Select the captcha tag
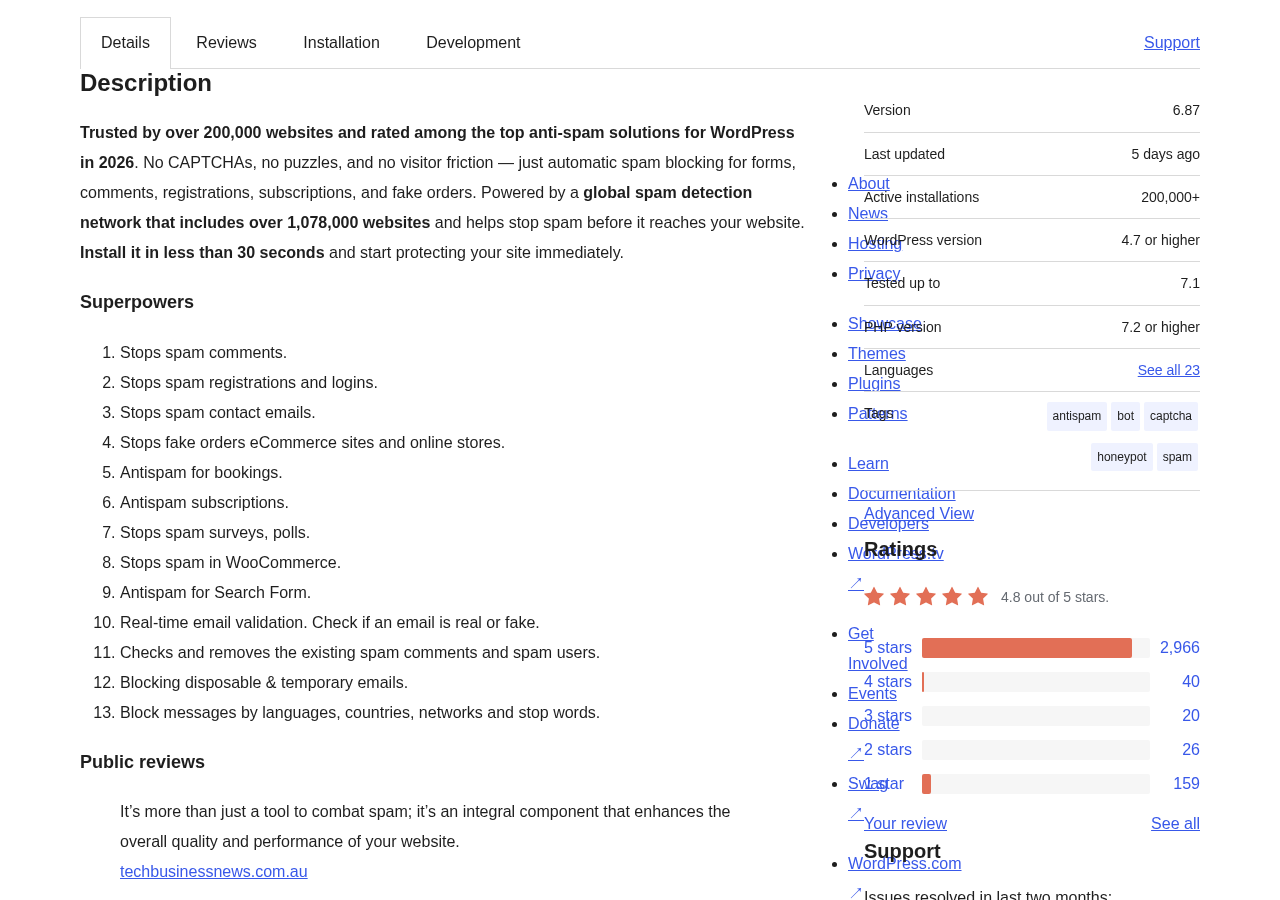Image resolution: width=1280 pixels, height=900 pixels. click(x=1171, y=416)
